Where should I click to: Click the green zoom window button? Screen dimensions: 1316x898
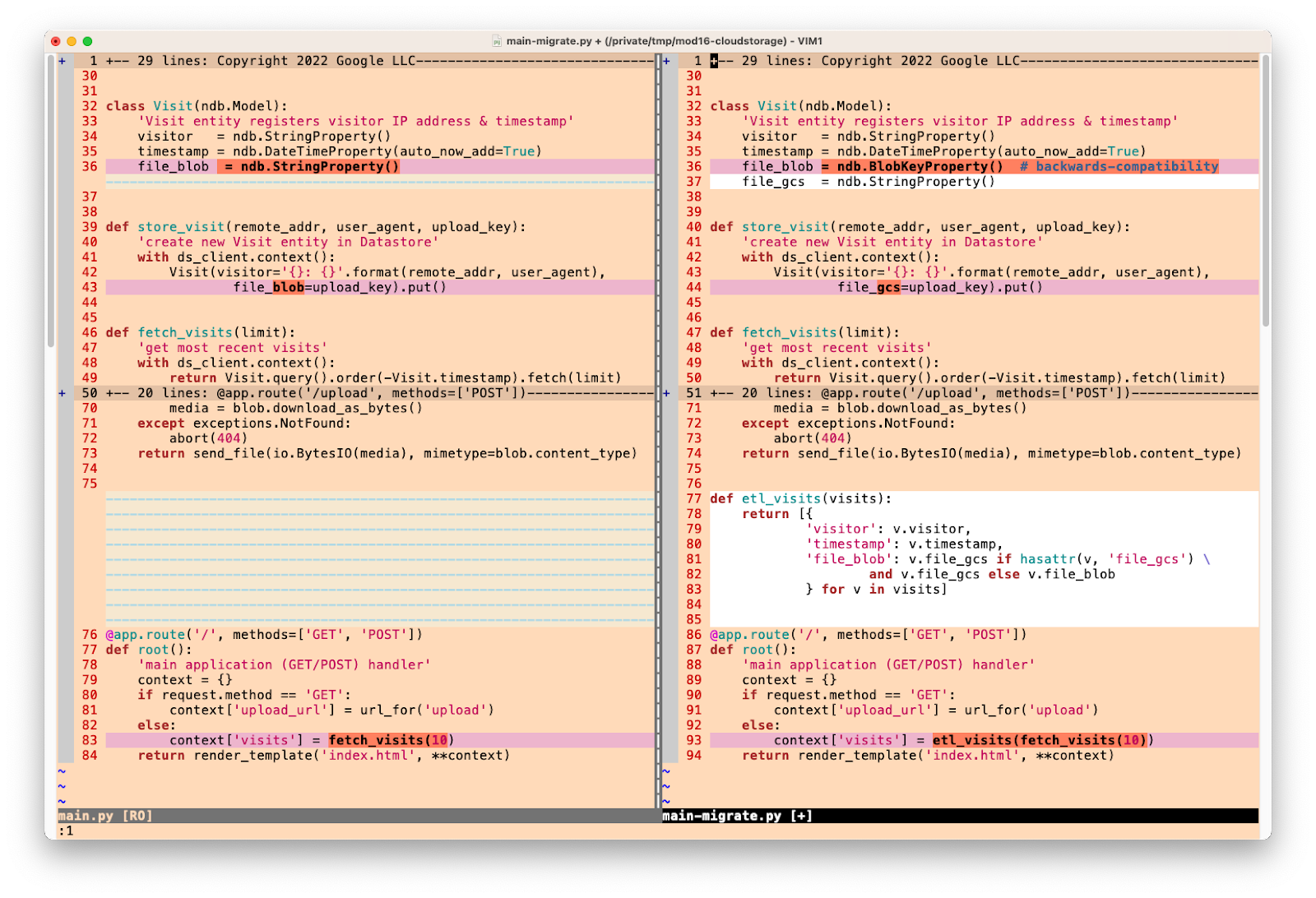pos(87,41)
